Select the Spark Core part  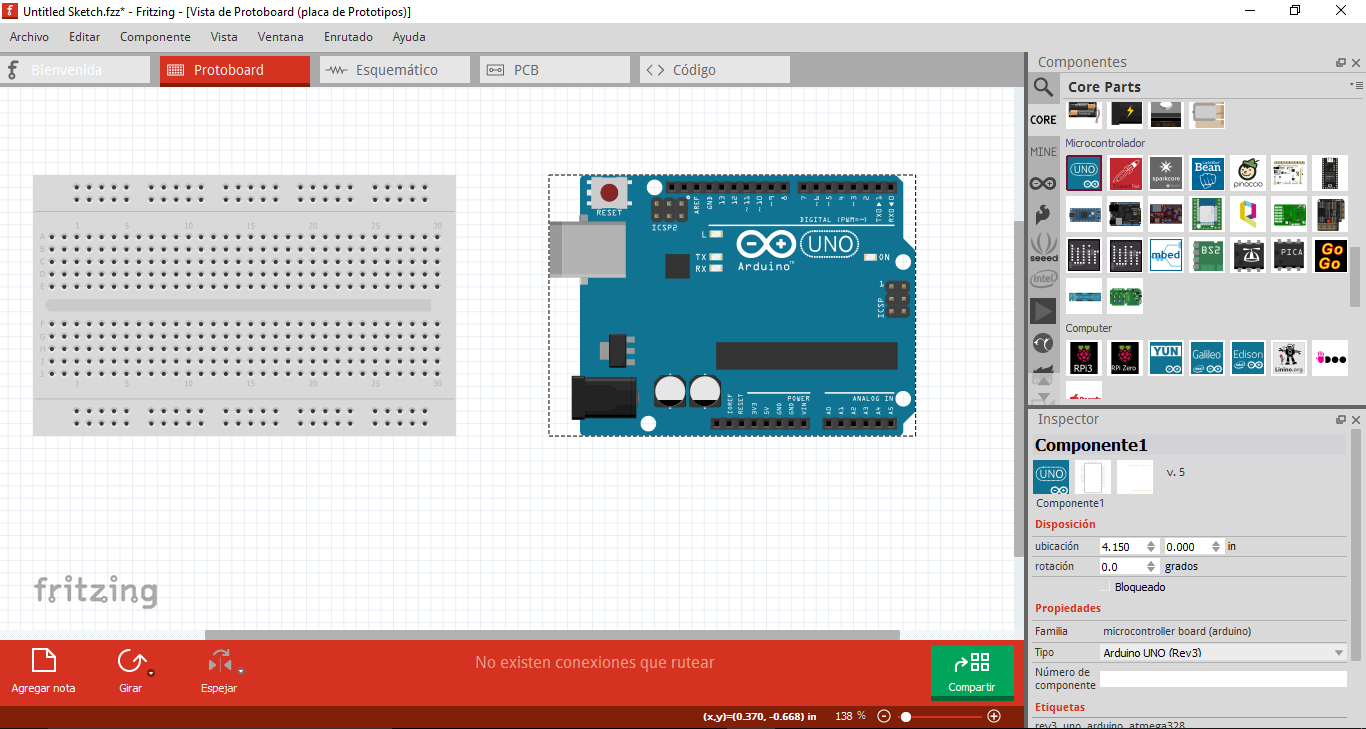point(1166,172)
